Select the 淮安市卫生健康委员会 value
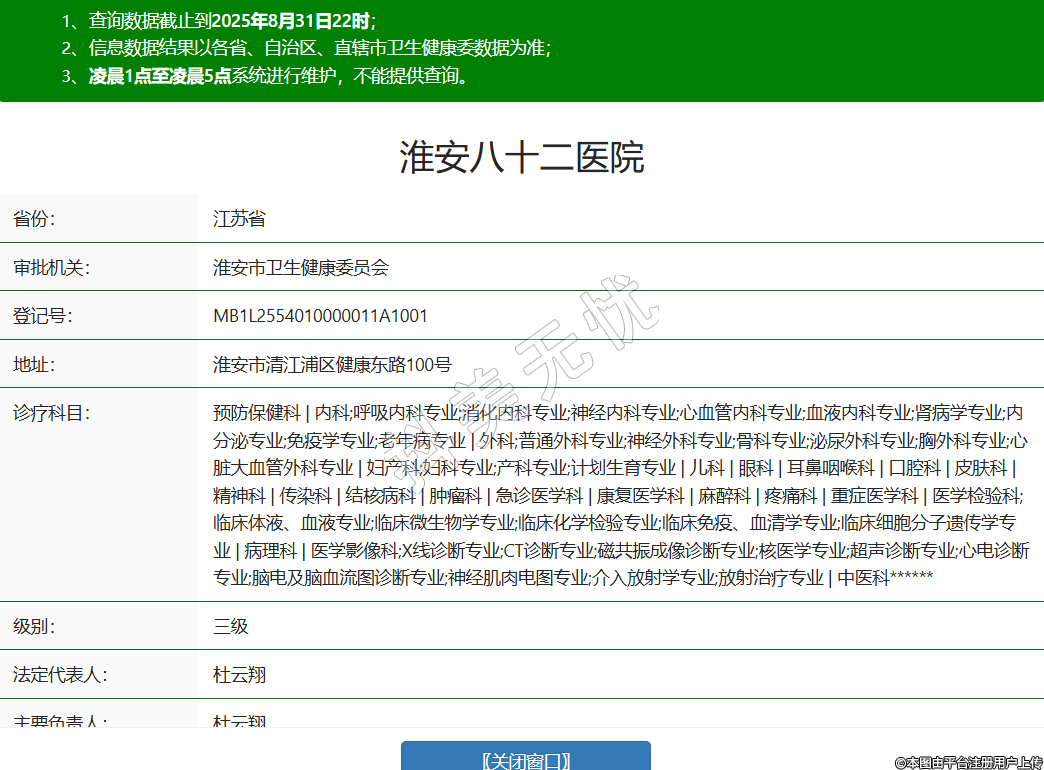This screenshot has width=1044, height=770. [300, 268]
